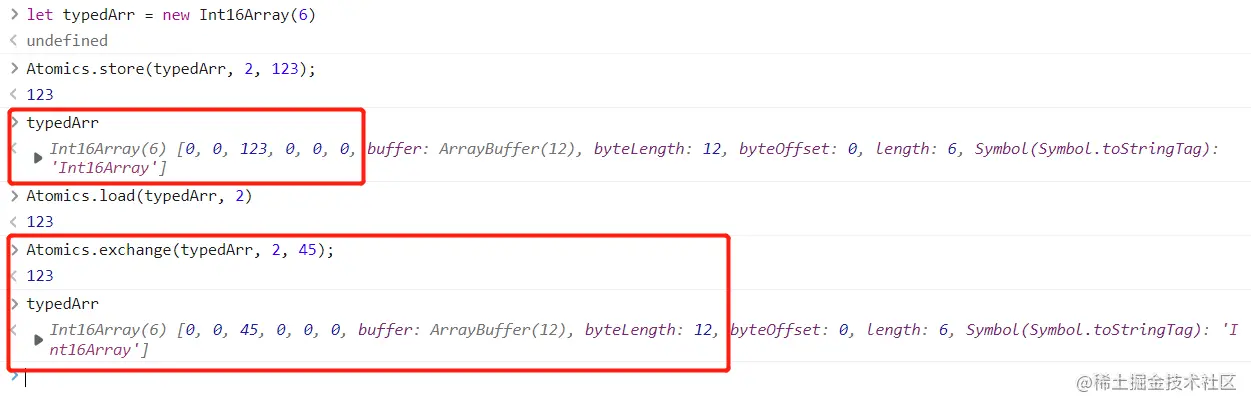1251x407 pixels.
Task: Expand the Int16Array output containing 123
Action: (x=39, y=158)
